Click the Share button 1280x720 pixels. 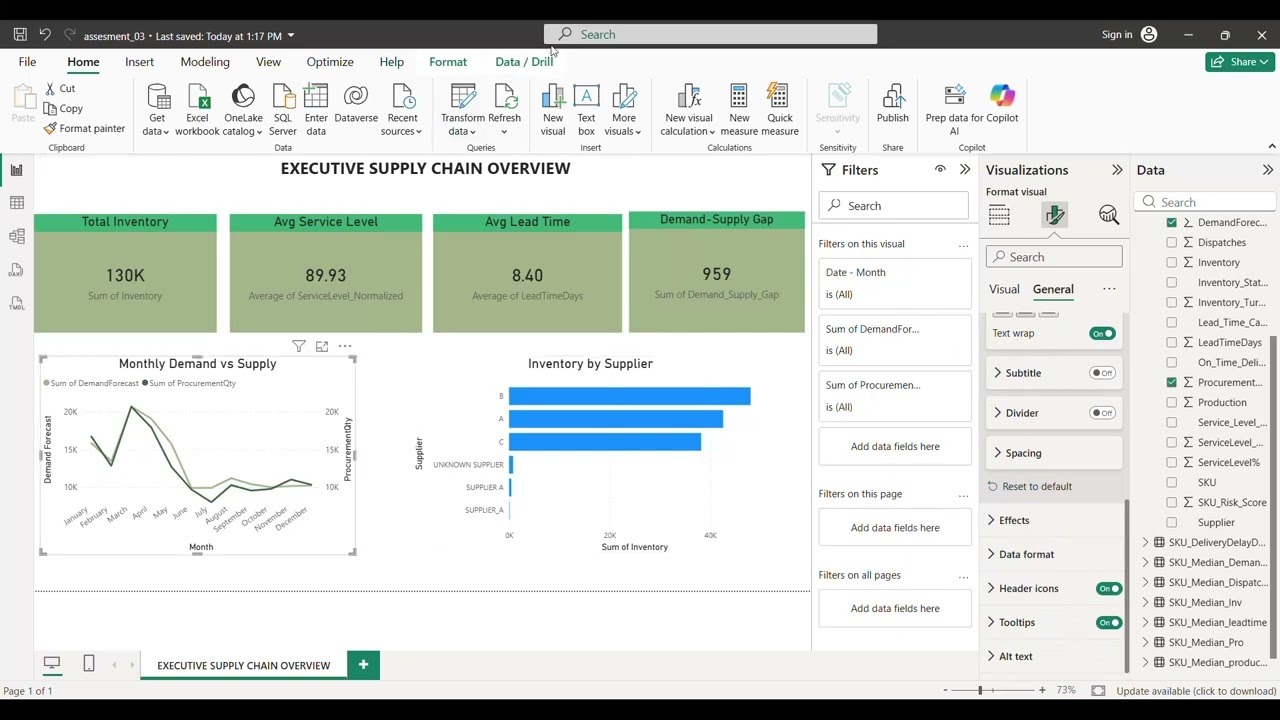coord(1240,62)
